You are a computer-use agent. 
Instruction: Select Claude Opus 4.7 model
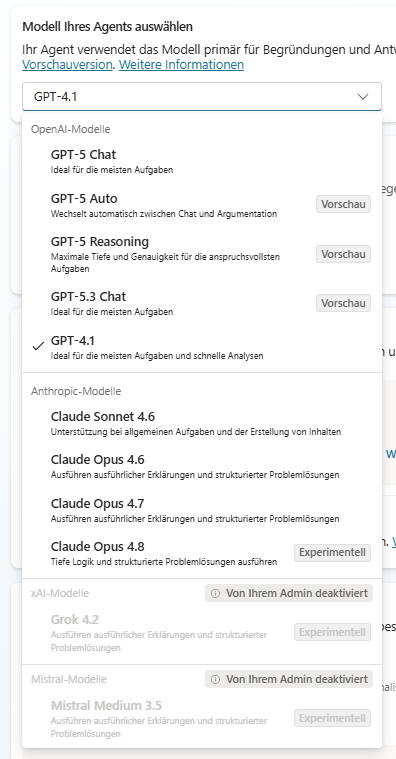pyautogui.click(x=202, y=510)
